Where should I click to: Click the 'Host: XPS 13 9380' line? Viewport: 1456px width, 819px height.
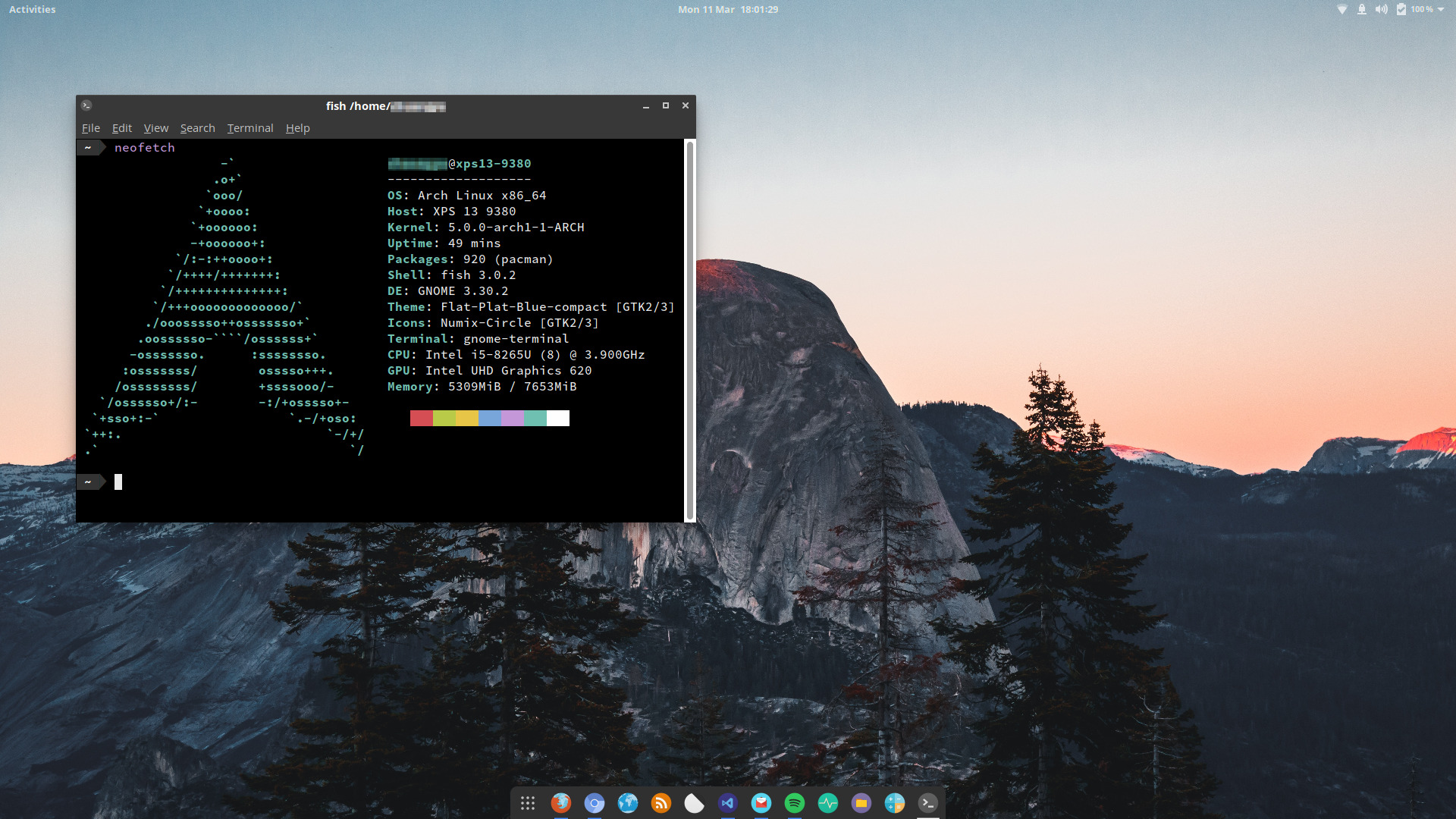click(x=451, y=212)
